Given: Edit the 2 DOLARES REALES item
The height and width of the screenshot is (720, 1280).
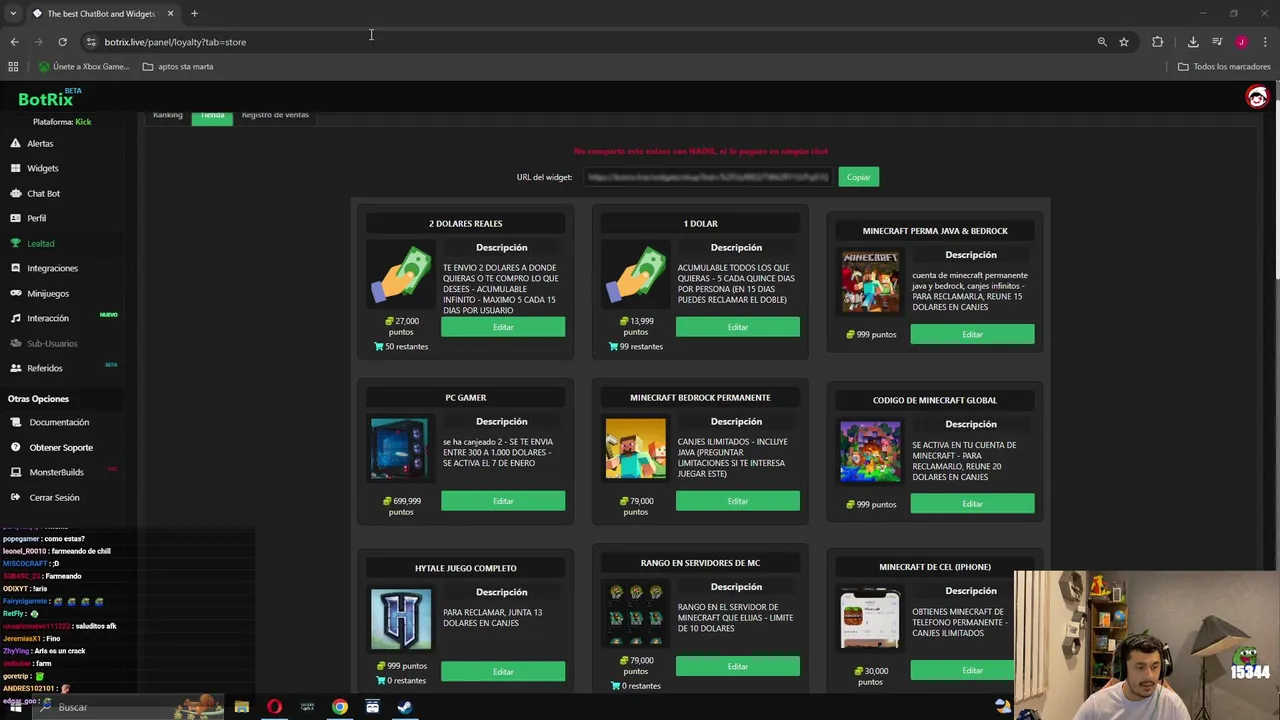Looking at the screenshot, I should point(503,327).
